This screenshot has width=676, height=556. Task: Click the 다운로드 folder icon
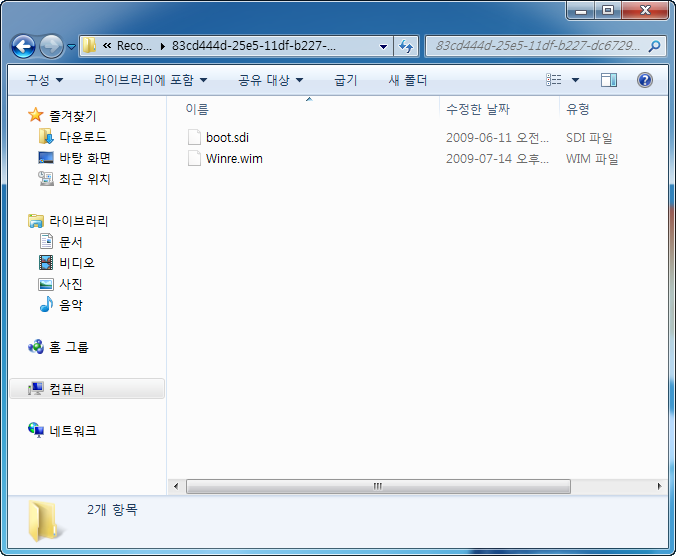[x=46, y=137]
